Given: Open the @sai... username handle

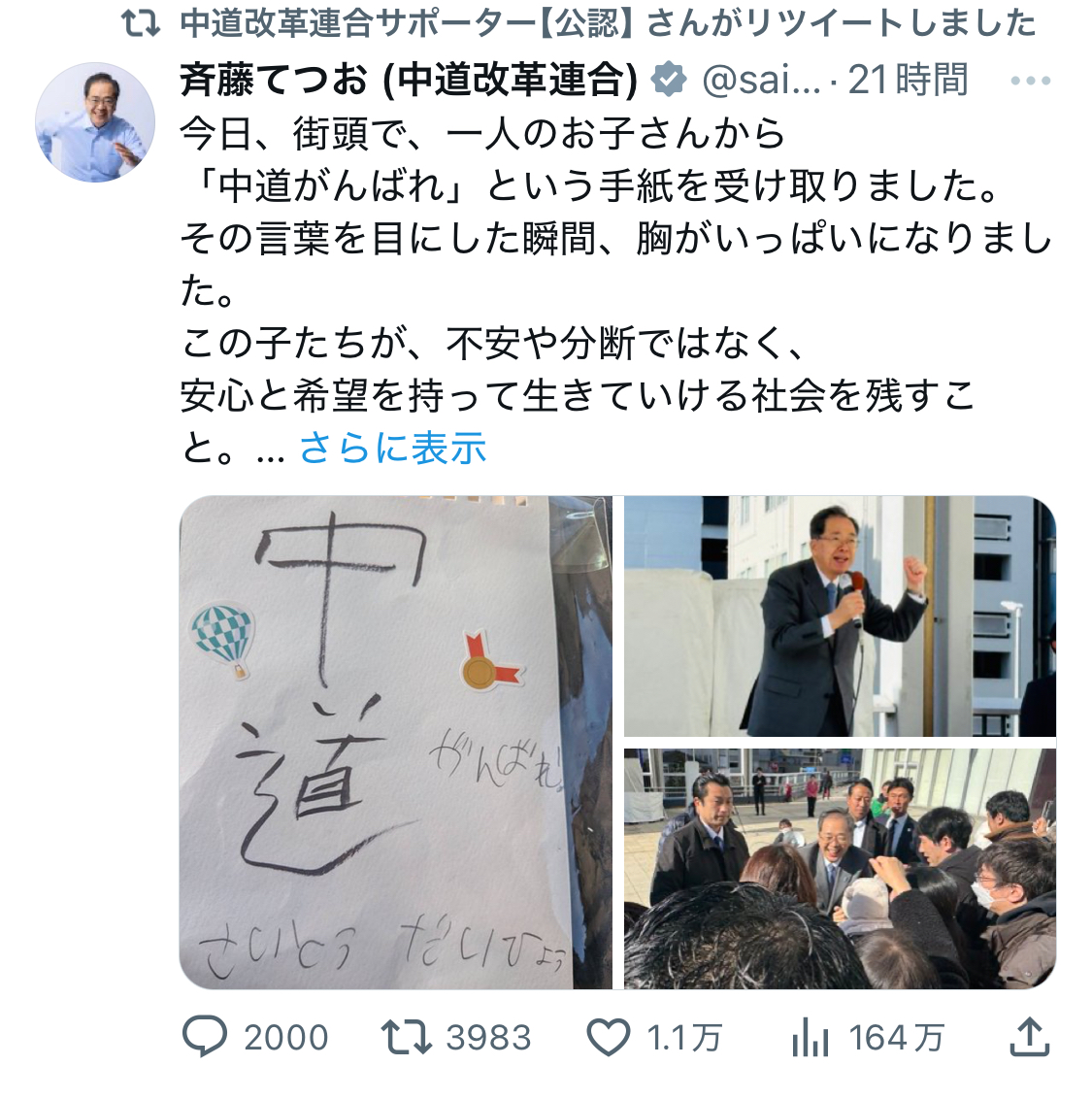Looking at the screenshot, I should (761, 80).
